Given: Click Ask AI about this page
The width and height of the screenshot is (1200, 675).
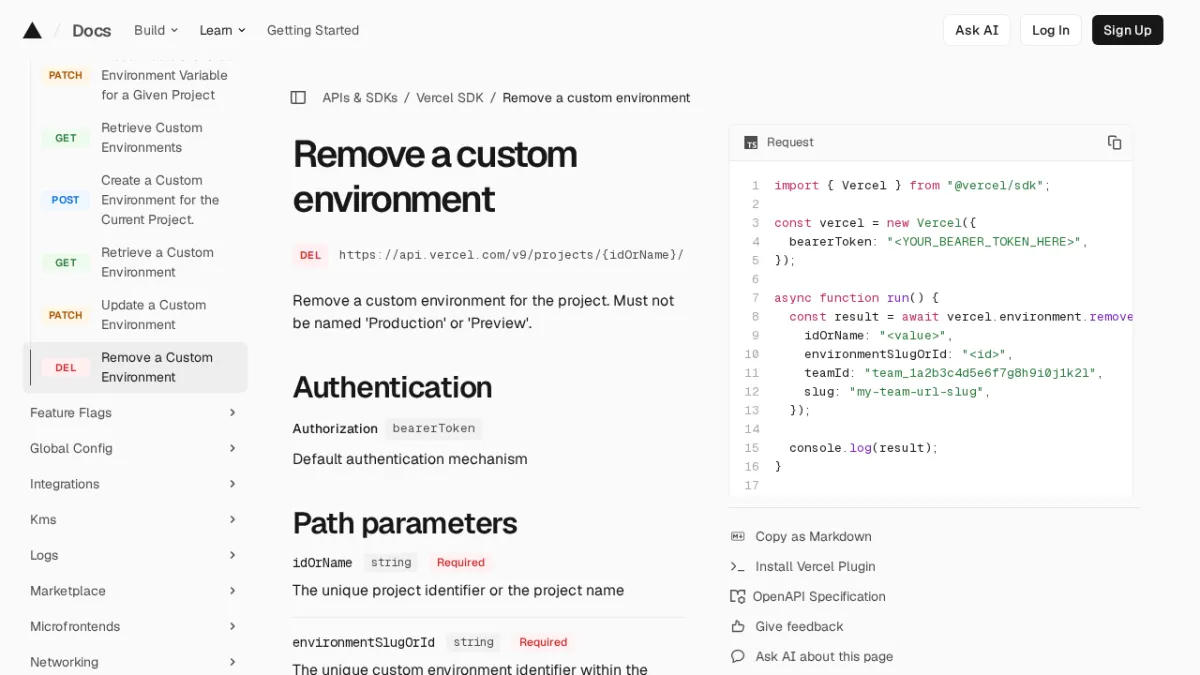Looking at the screenshot, I should tap(824, 657).
